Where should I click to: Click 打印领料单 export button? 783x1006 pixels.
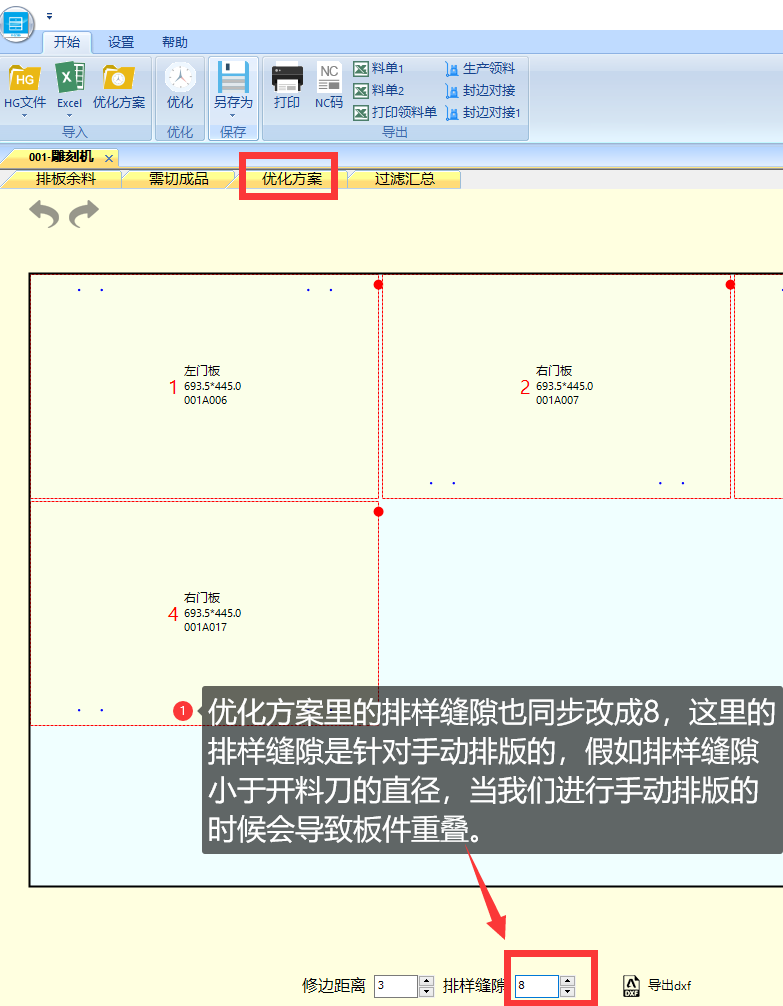tap(395, 112)
